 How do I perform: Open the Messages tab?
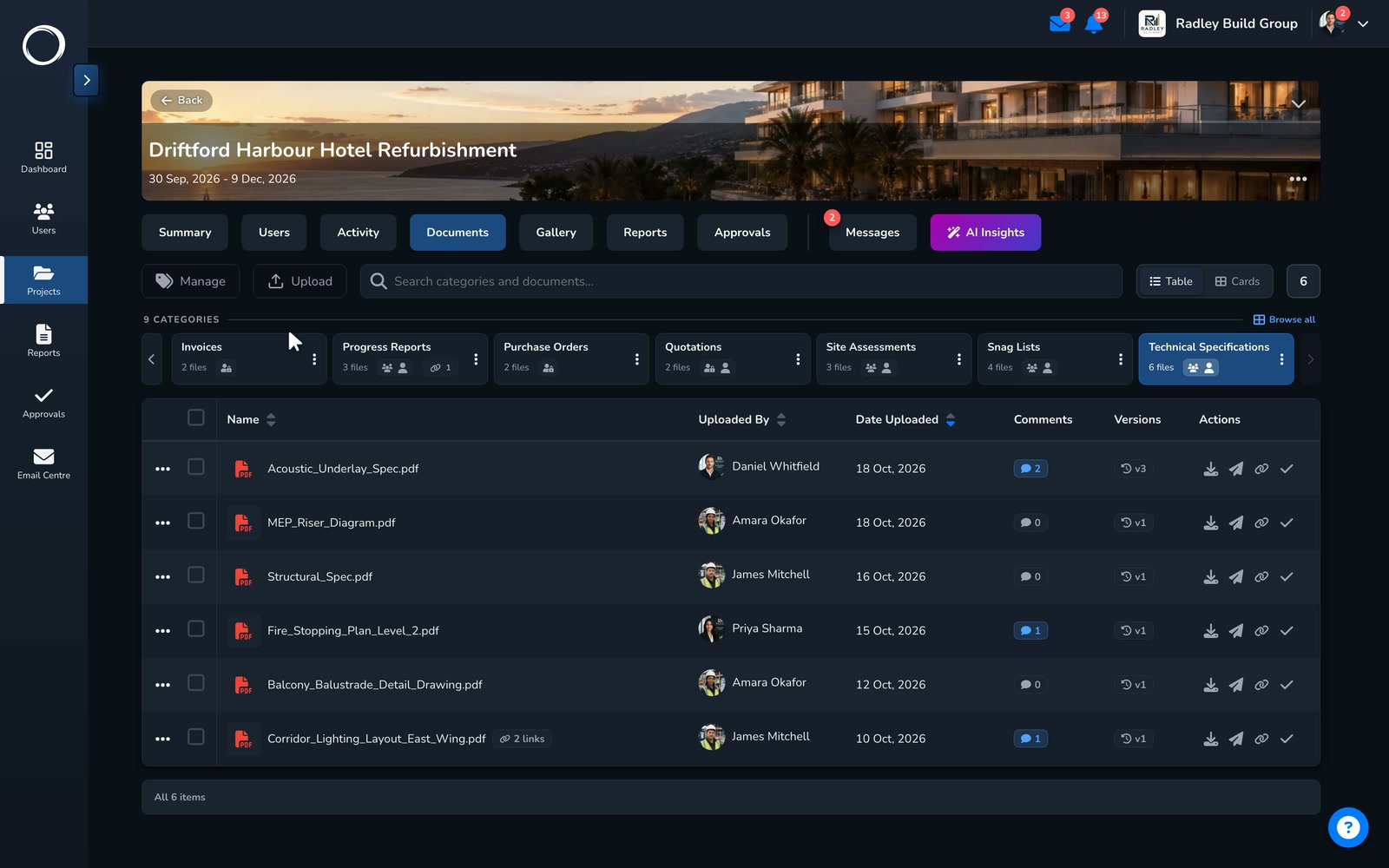click(872, 233)
